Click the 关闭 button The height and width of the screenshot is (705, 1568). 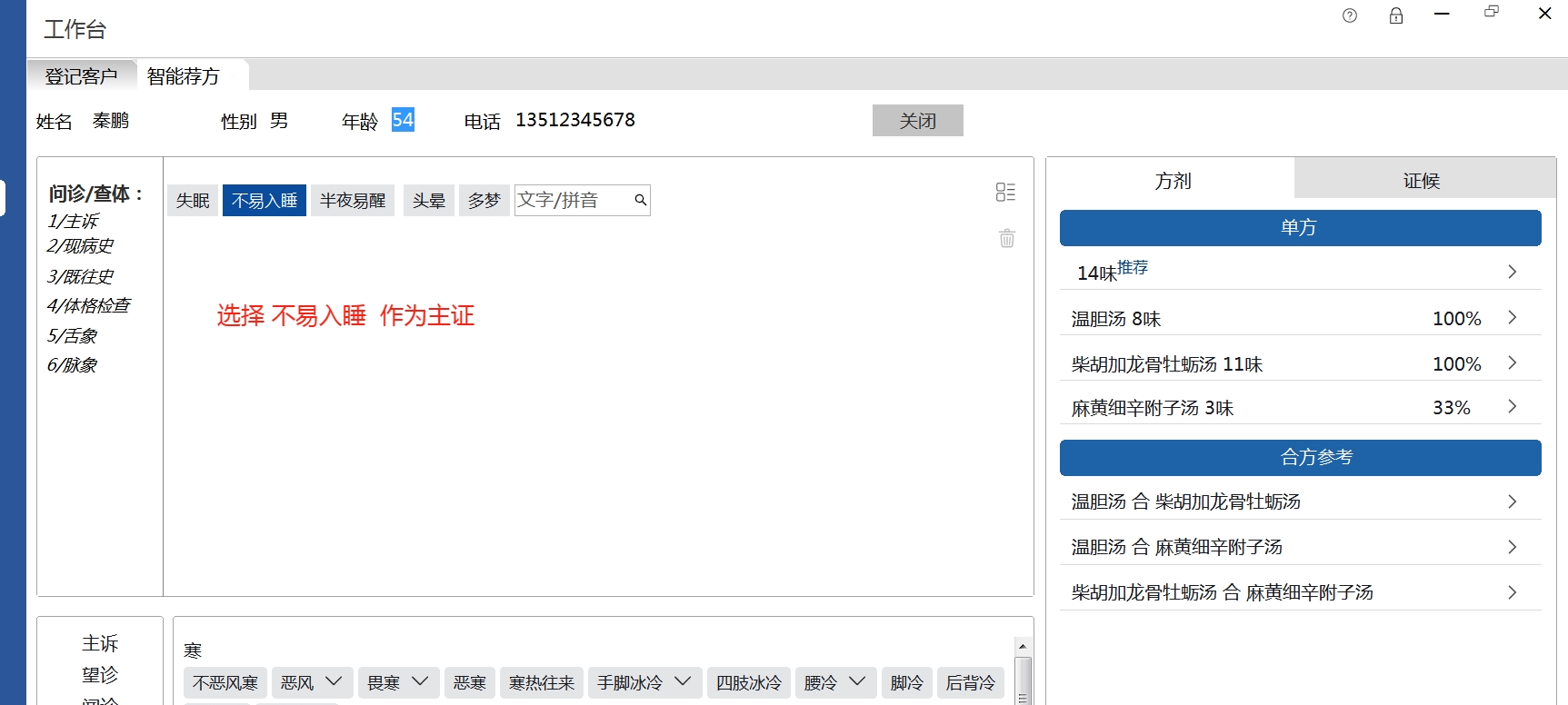917,121
